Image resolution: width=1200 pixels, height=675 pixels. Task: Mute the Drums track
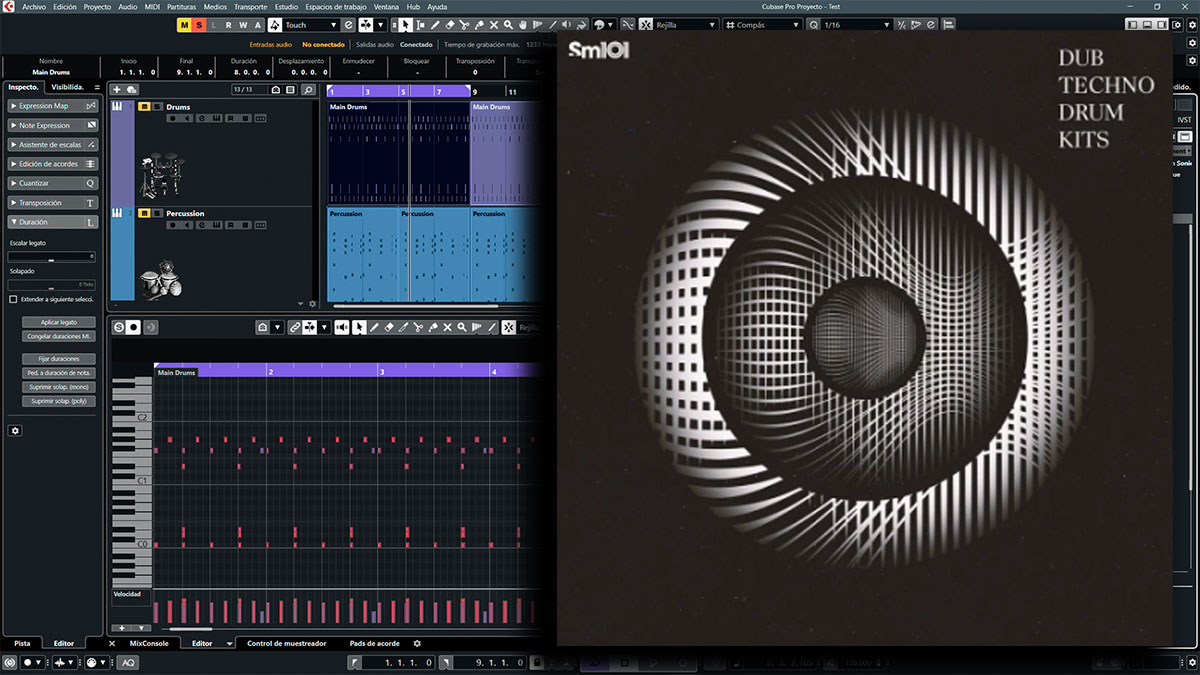pyautogui.click(x=144, y=107)
